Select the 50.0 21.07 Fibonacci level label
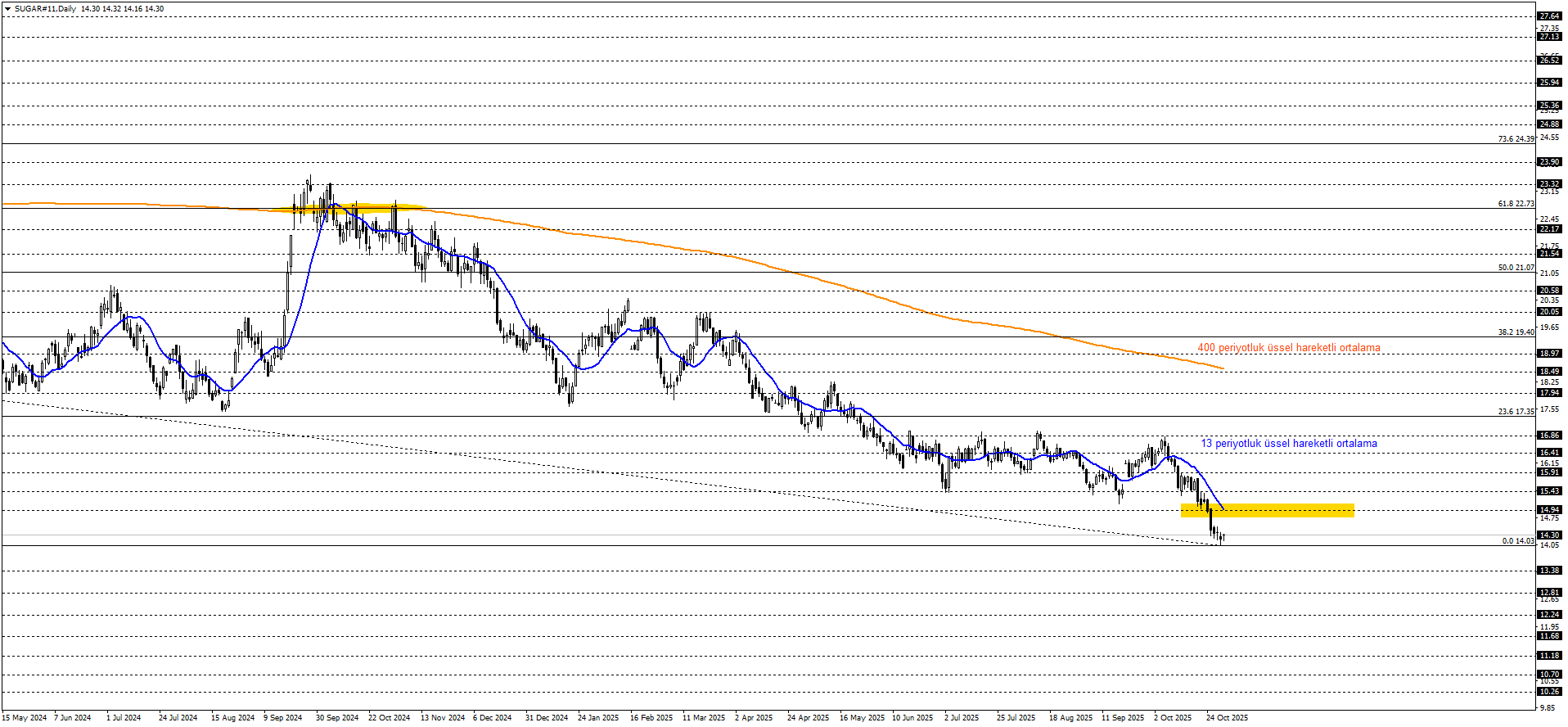Screen dimensions: 1568x727 pos(1516,267)
